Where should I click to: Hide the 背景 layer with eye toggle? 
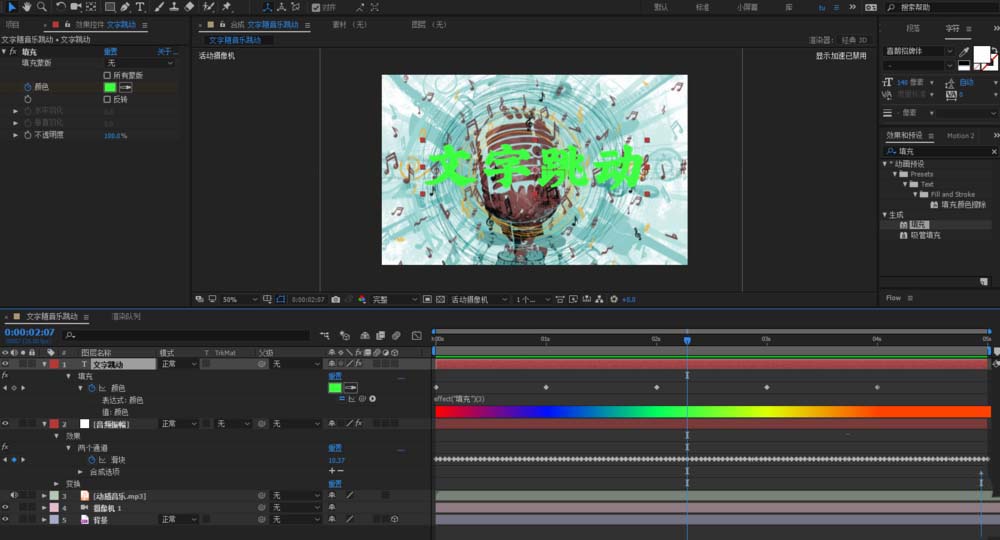coord(5,519)
